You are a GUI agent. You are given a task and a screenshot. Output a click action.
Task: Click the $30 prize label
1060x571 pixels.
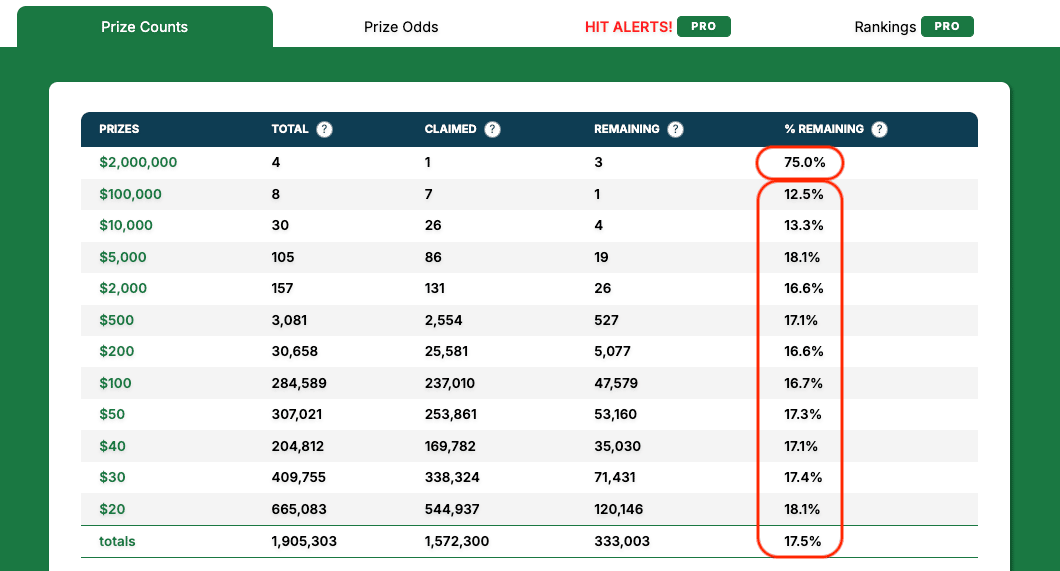click(x=112, y=477)
